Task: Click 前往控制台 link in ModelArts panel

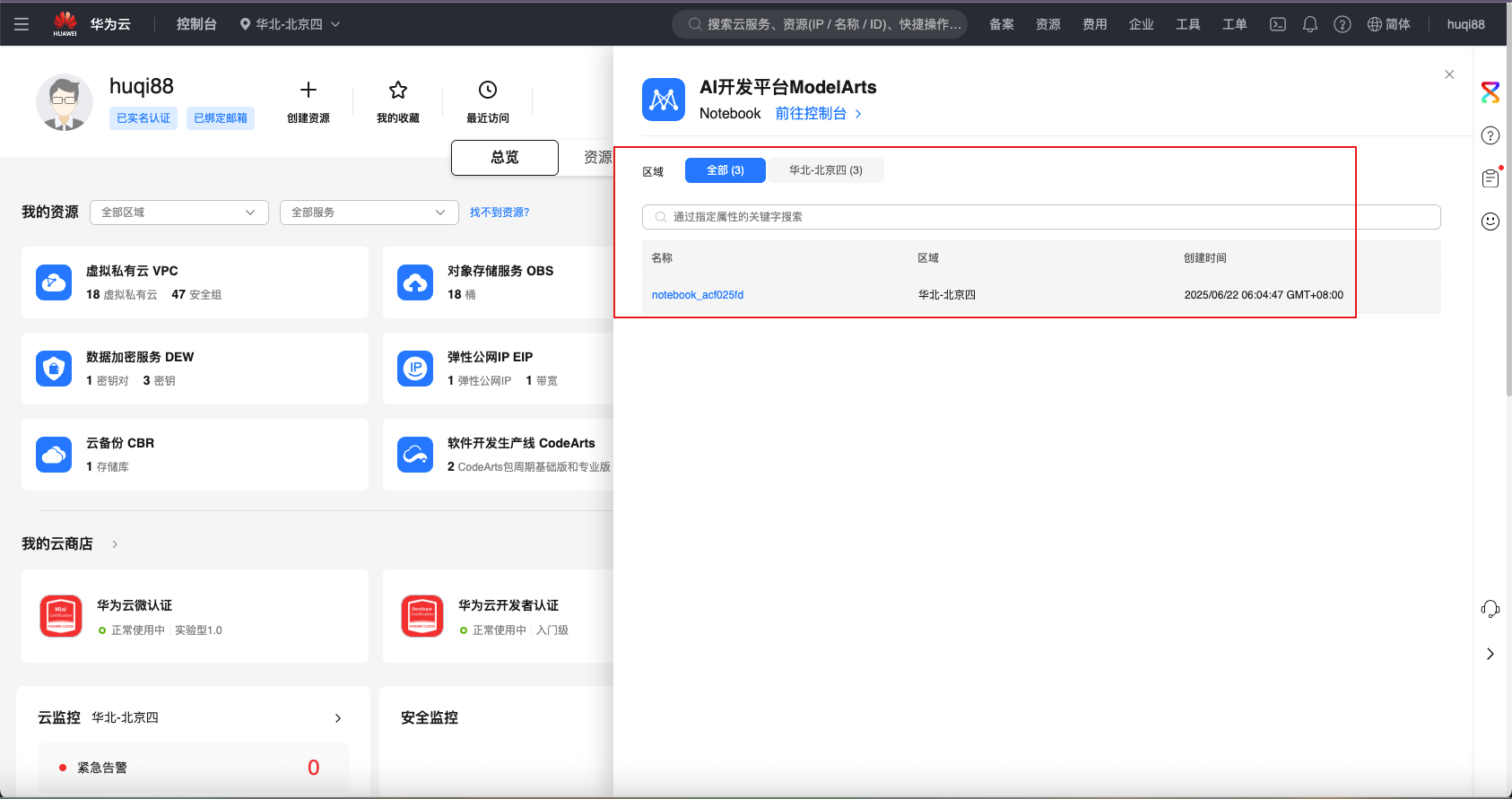Action: [818, 114]
